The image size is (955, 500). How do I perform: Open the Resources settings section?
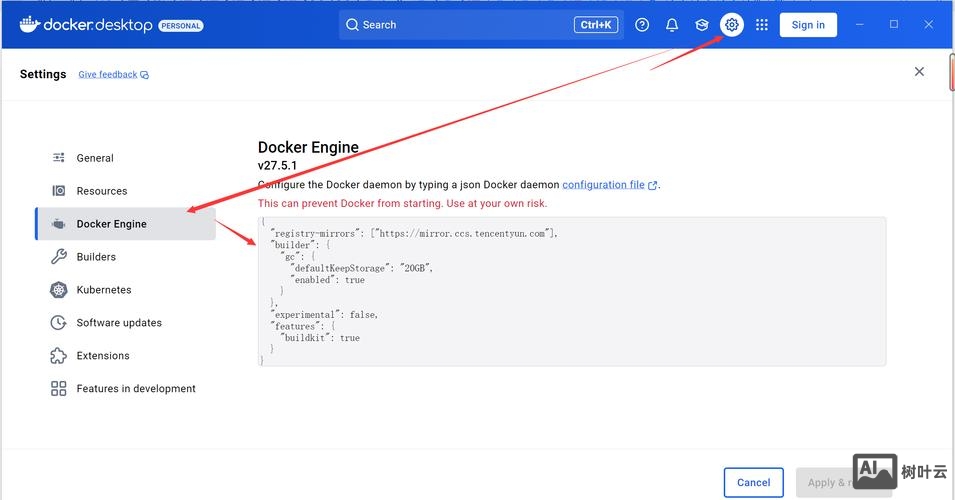point(101,191)
